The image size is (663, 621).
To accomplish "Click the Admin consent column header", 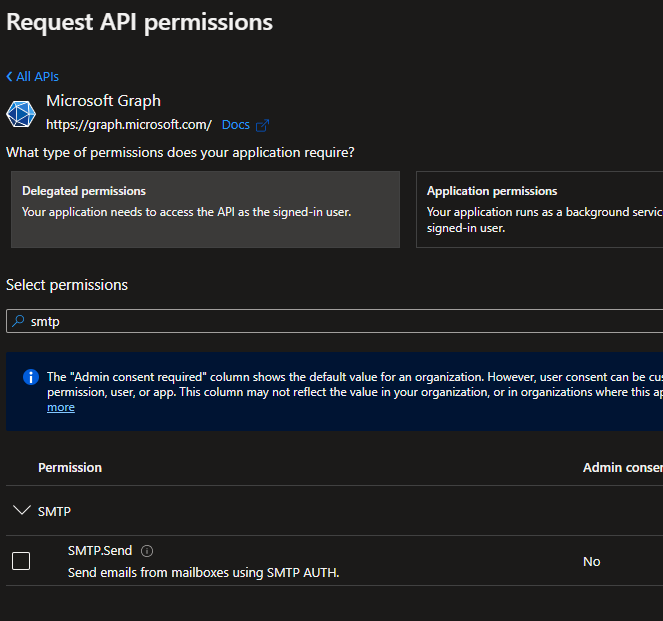I will point(622,467).
